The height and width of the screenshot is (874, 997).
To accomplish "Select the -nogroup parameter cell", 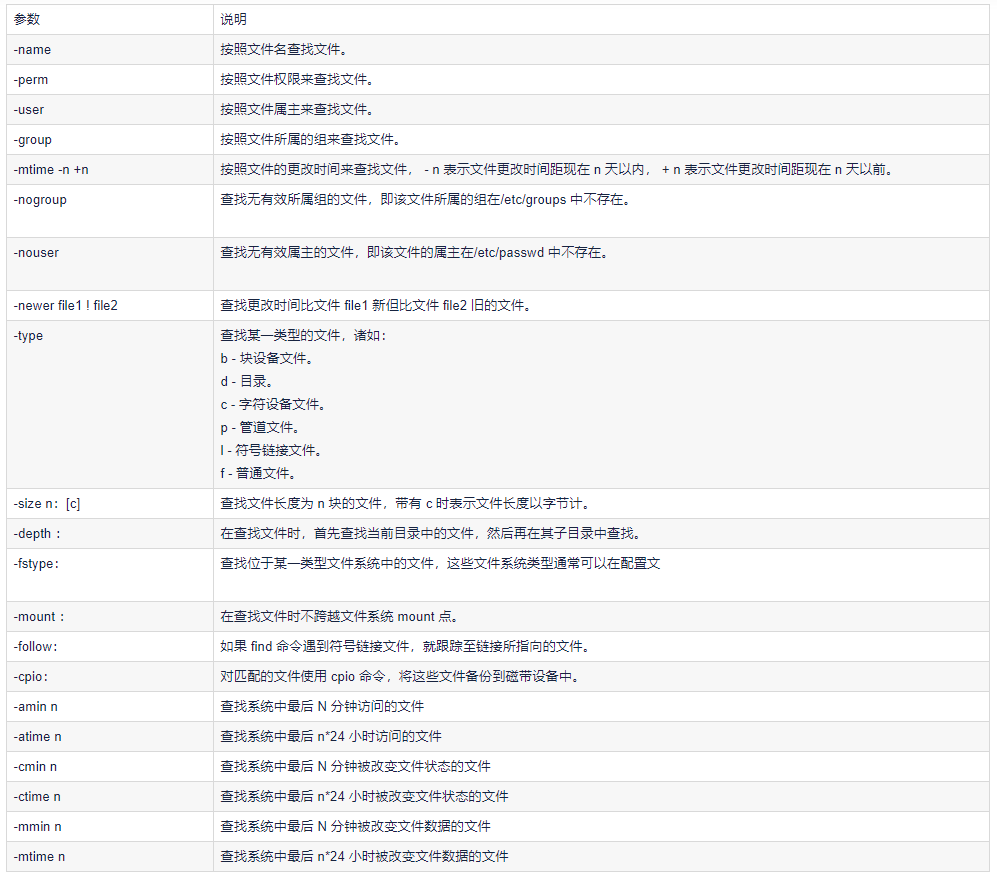I will 40,199.
